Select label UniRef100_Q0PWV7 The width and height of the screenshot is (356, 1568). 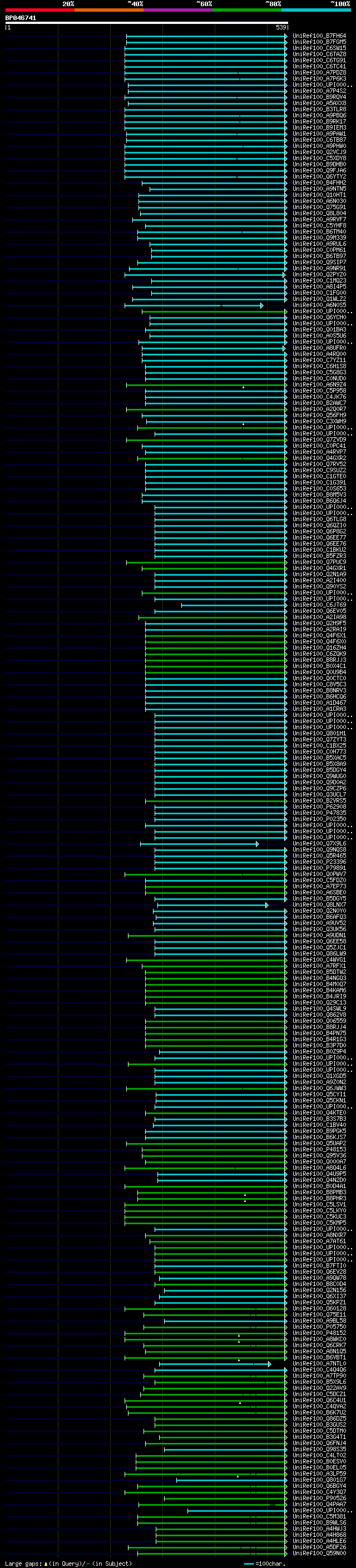(x=319, y=875)
